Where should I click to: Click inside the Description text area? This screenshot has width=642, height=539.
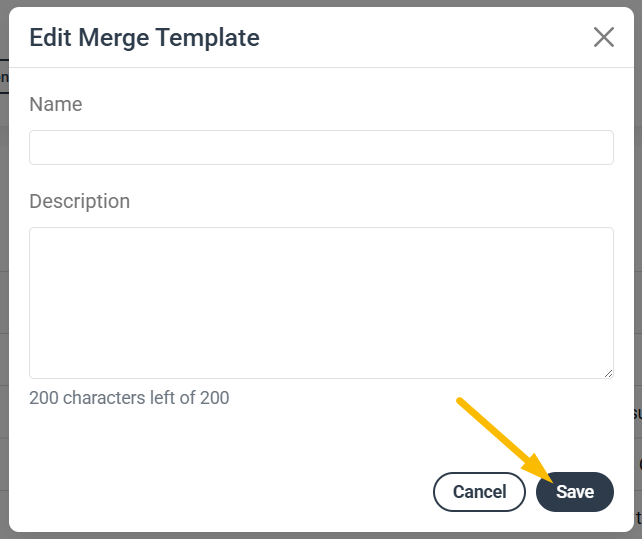(321, 303)
